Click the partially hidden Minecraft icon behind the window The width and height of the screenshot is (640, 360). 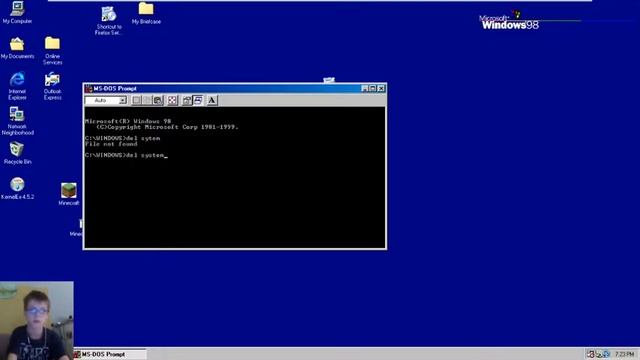click(x=76, y=229)
